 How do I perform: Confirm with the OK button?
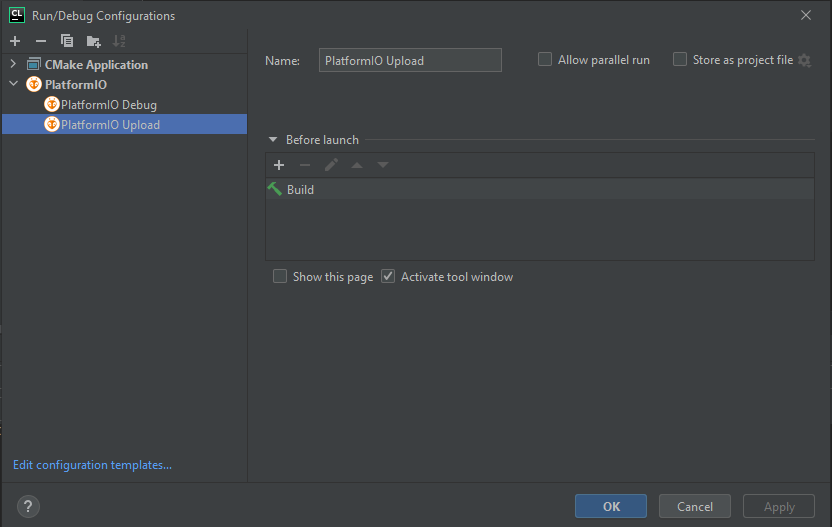point(611,506)
